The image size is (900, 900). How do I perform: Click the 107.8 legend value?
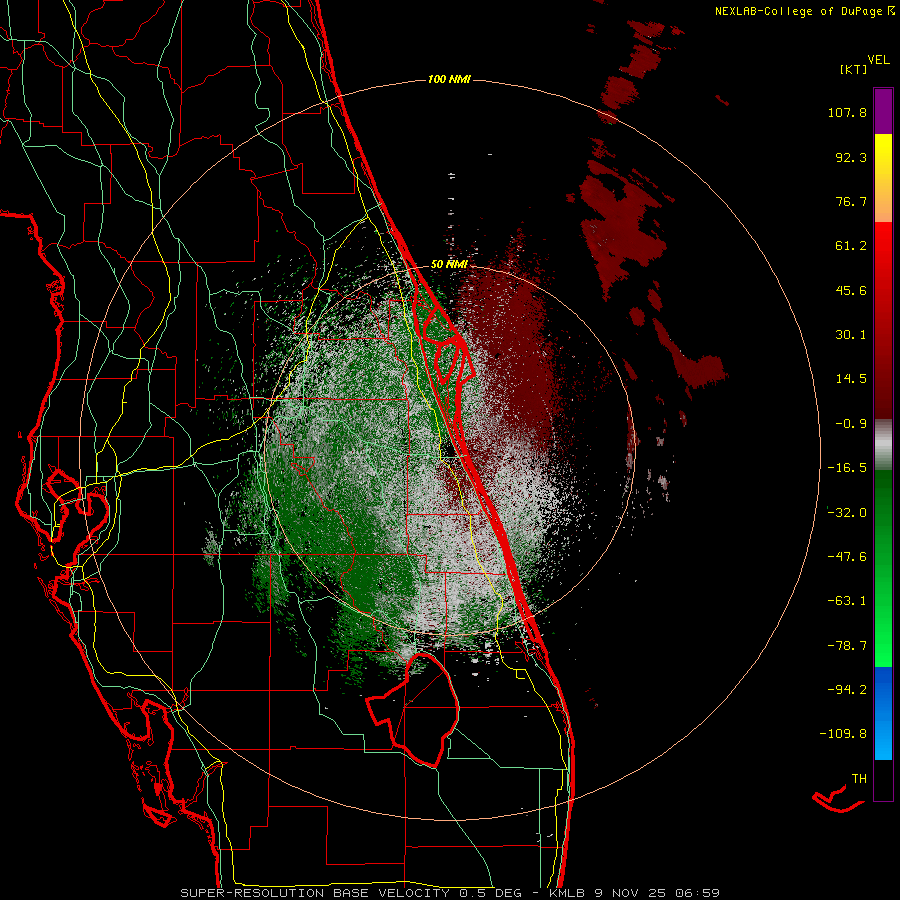[847, 112]
